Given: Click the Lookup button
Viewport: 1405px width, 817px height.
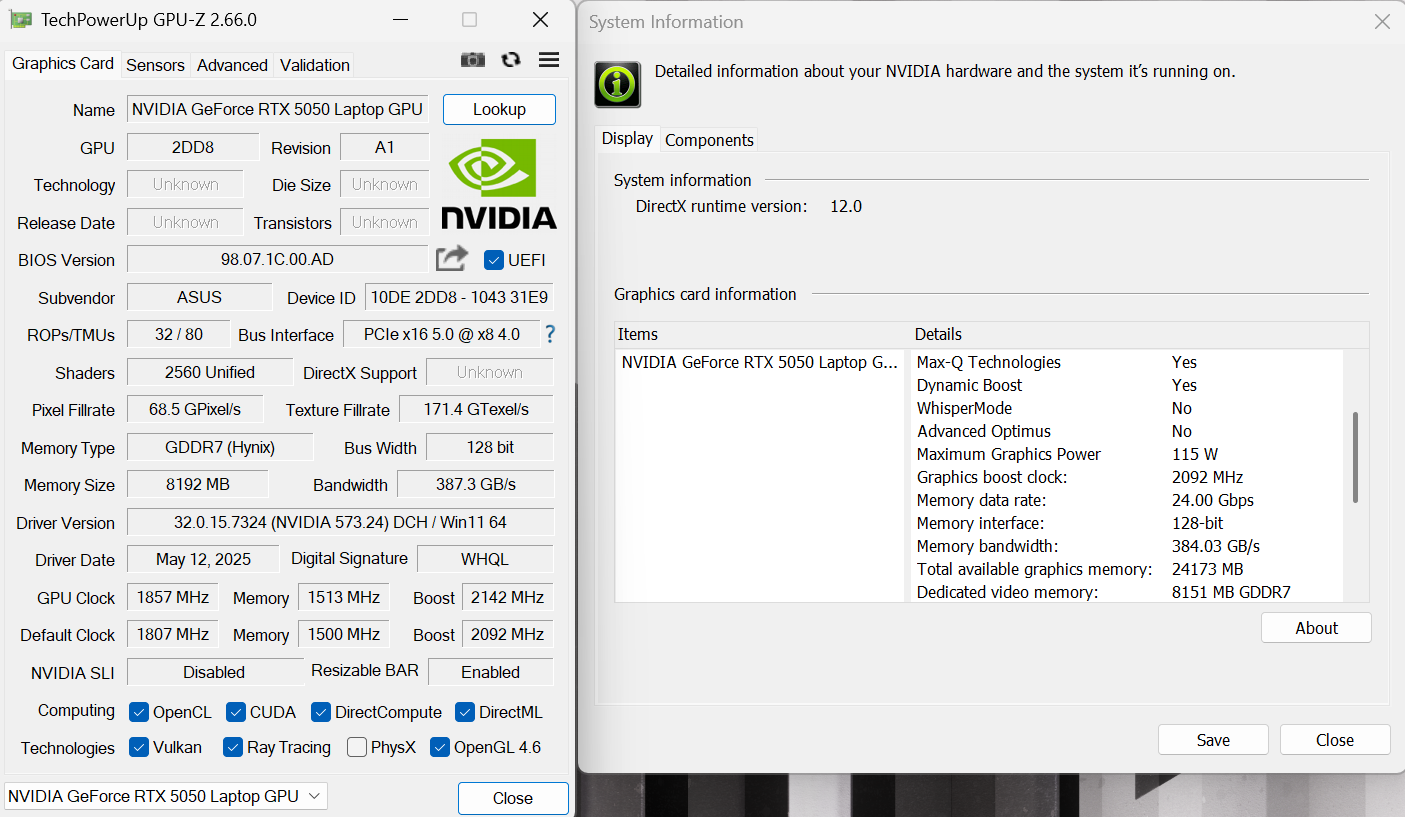Looking at the screenshot, I should [498, 109].
